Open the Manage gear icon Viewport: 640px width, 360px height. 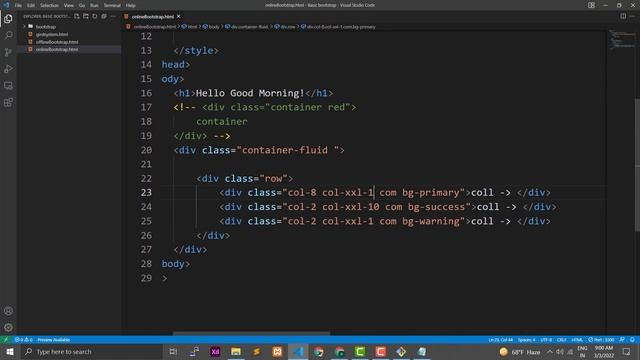pos(8,328)
